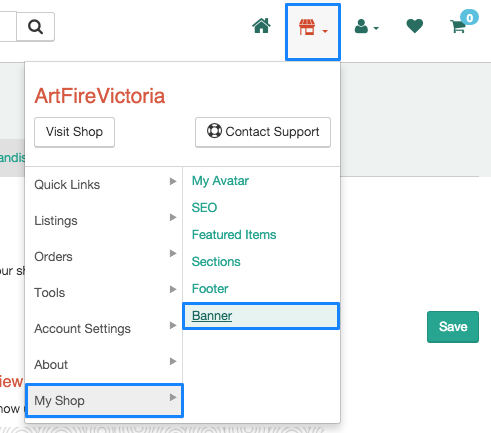Go to the home icon
The height and width of the screenshot is (433, 491).
[x=261, y=26]
